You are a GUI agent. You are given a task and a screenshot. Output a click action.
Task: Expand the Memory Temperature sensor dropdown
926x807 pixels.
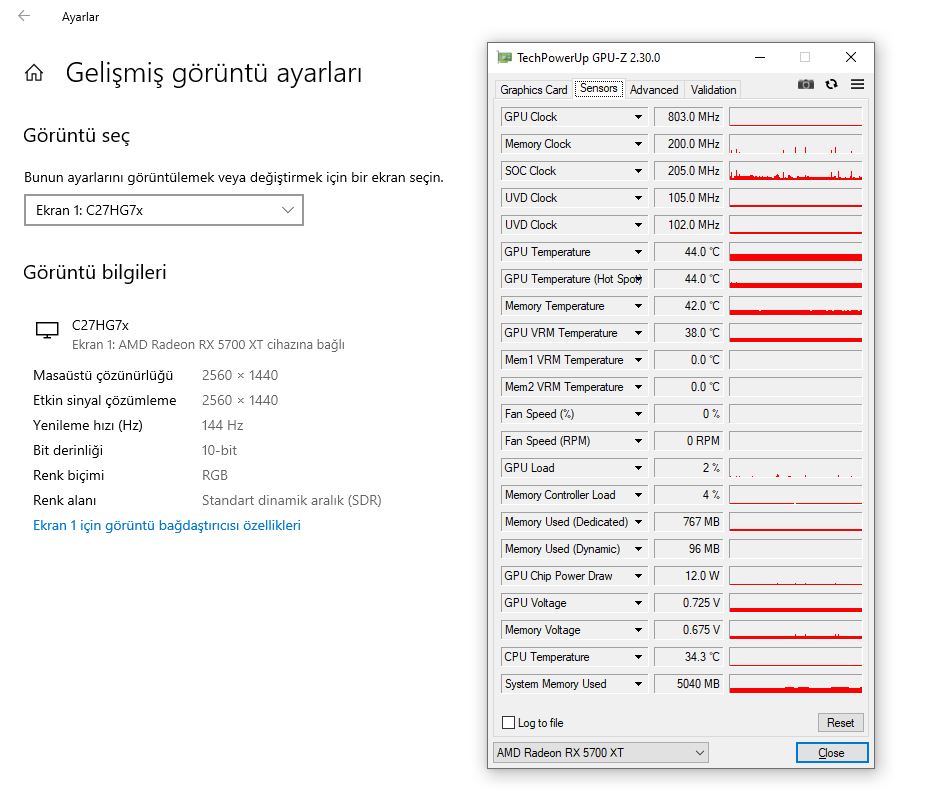(638, 306)
